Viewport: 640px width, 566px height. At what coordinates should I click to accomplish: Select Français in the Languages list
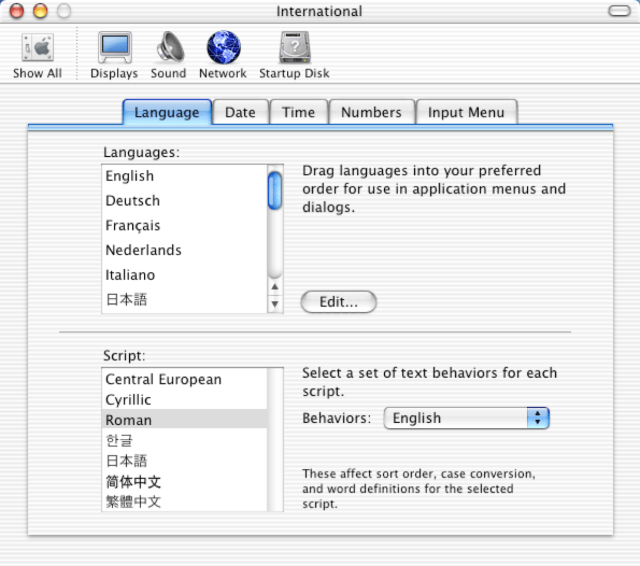click(x=184, y=225)
